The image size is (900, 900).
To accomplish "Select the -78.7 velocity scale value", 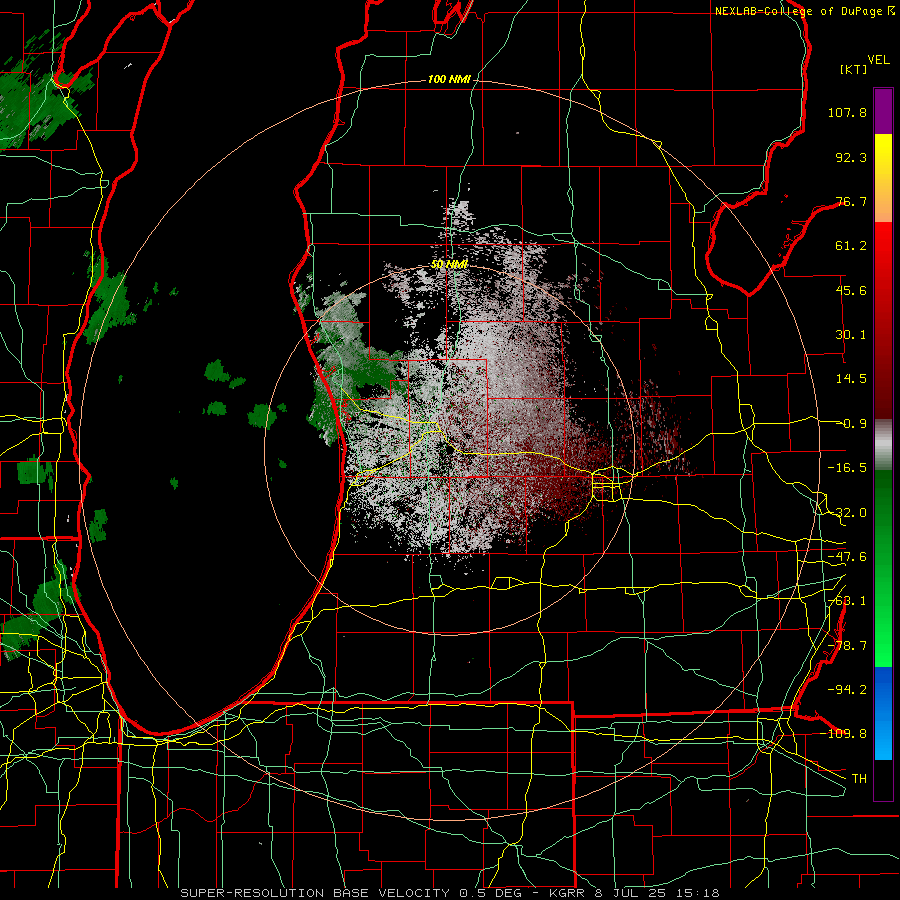I will click(x=847, y=646).
